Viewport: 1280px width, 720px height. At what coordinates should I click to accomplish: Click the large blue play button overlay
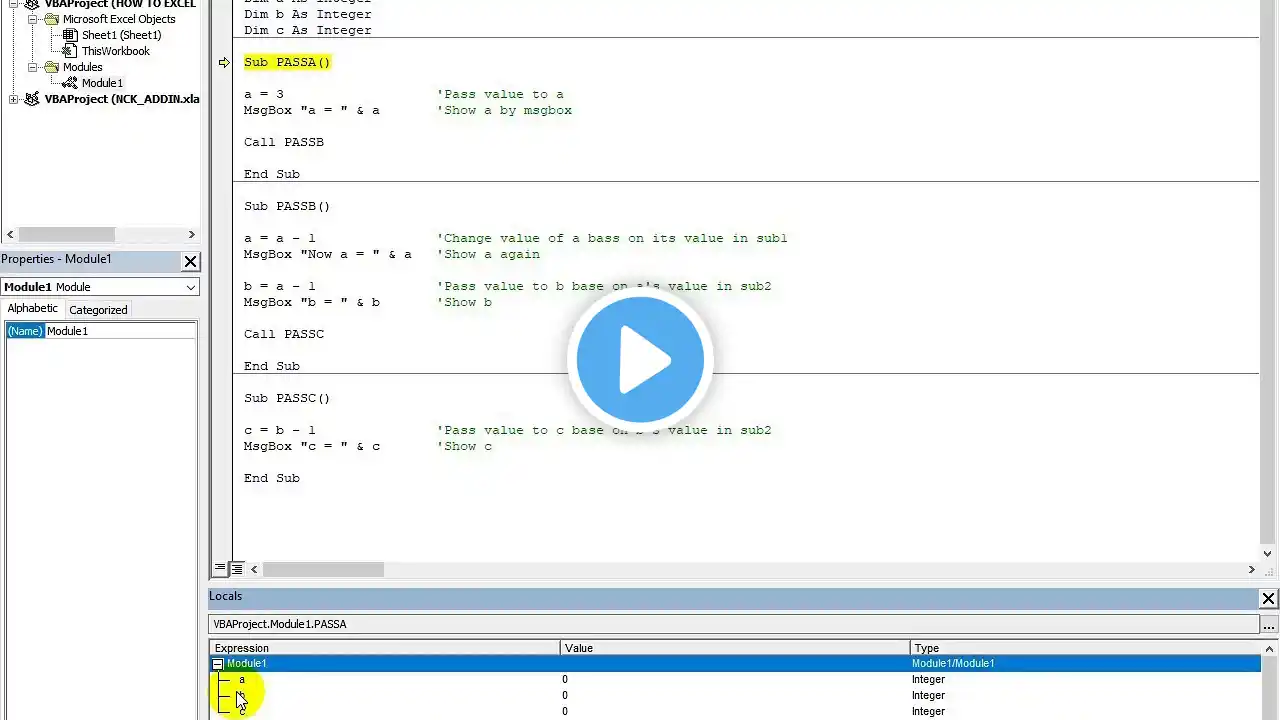pyautogui.click(x=640, y=359)
